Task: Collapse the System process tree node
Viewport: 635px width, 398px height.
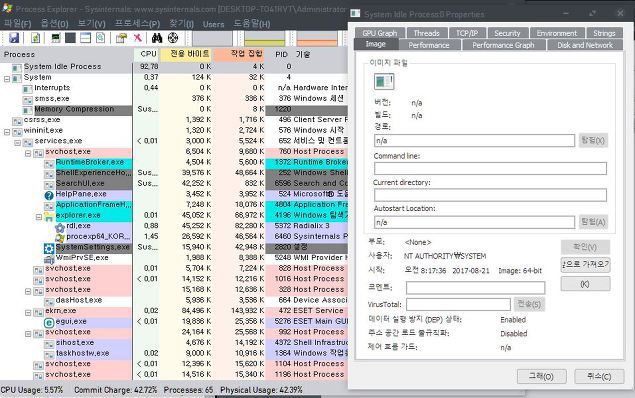Action: [x=7, y=79]
